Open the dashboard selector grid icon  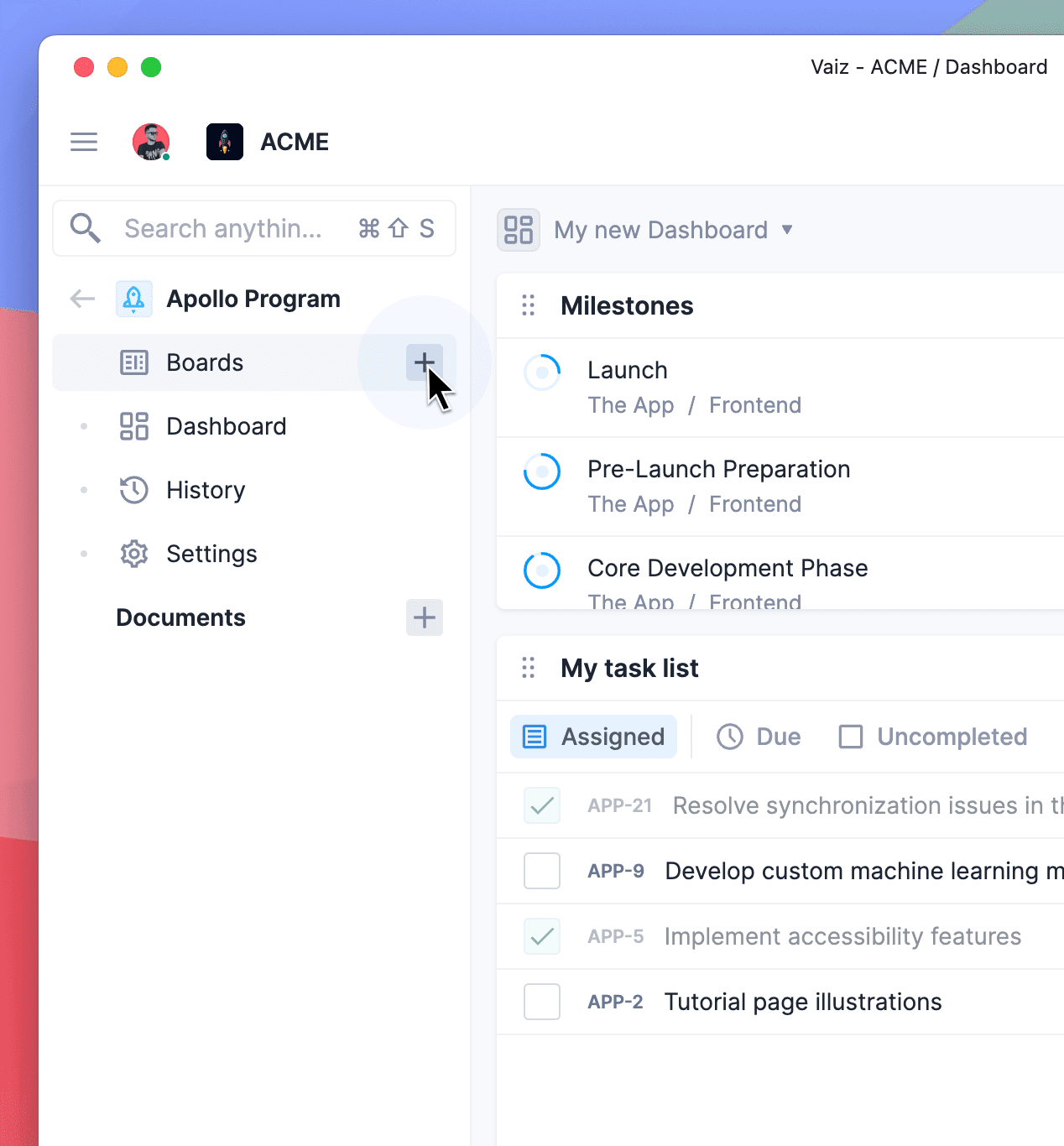(519, 230)
